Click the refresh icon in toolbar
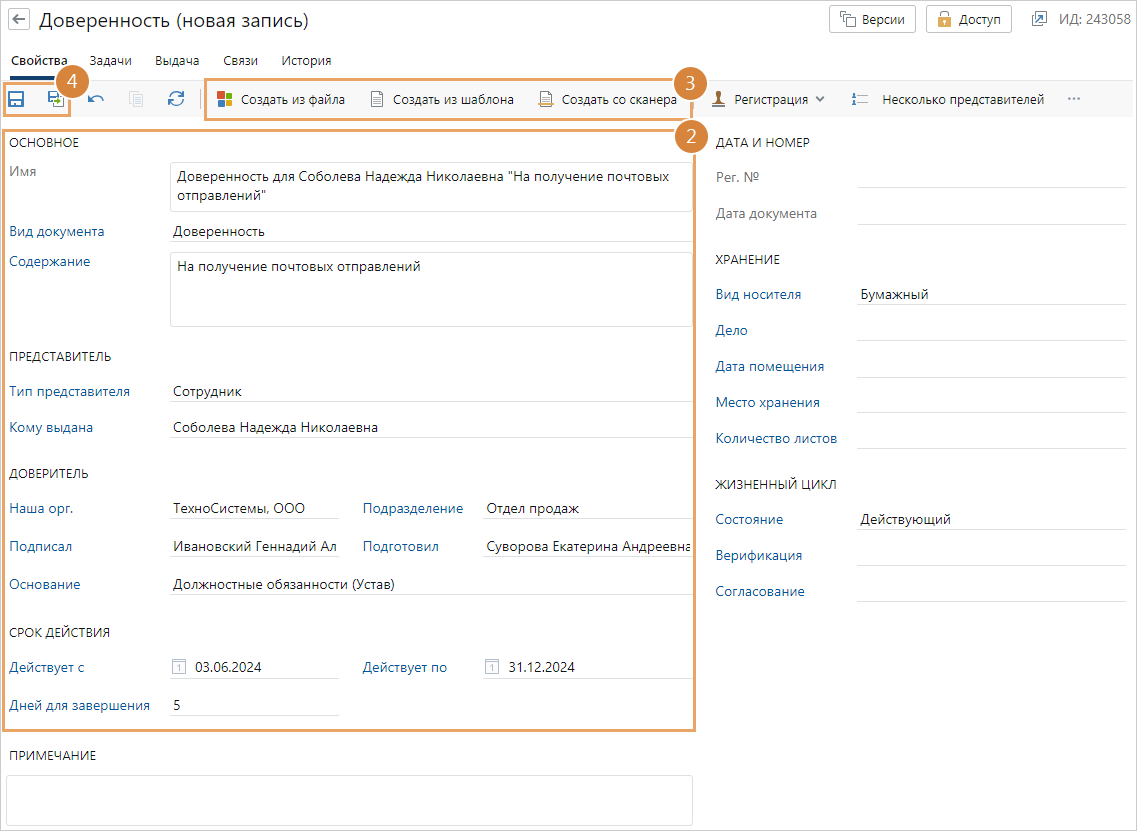 coord(176,99)
